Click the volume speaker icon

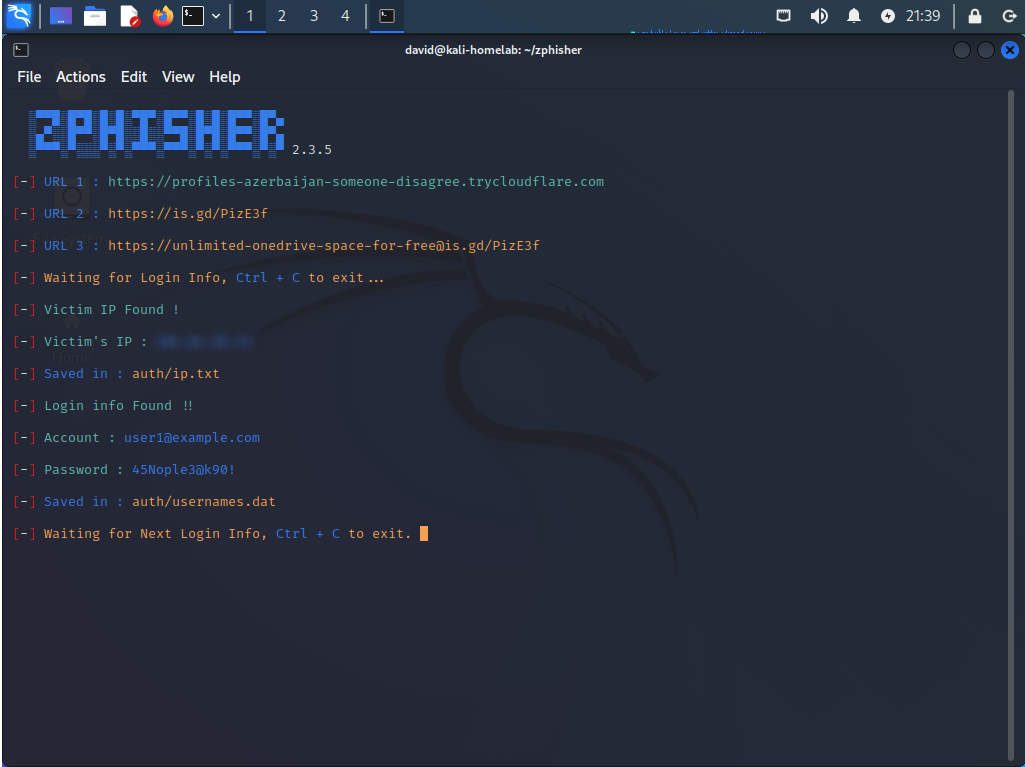[818, 16]
